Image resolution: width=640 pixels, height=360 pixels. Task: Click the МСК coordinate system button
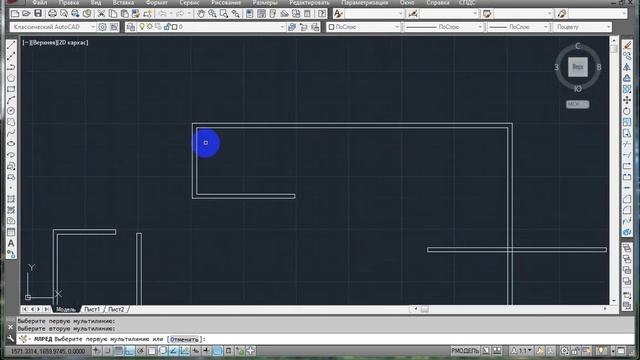coord(578,104)
